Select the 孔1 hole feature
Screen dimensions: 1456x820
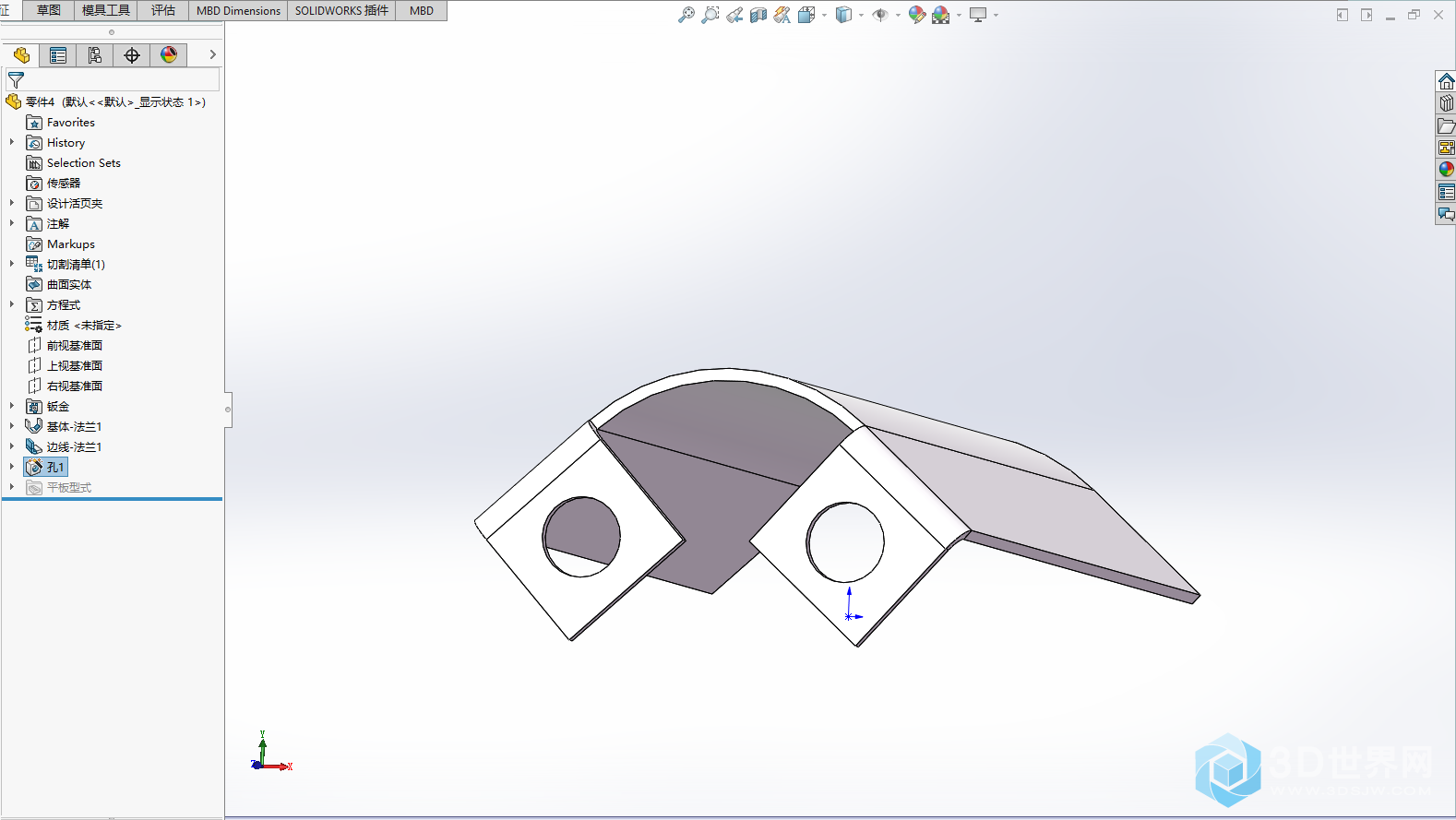[46, 468]
